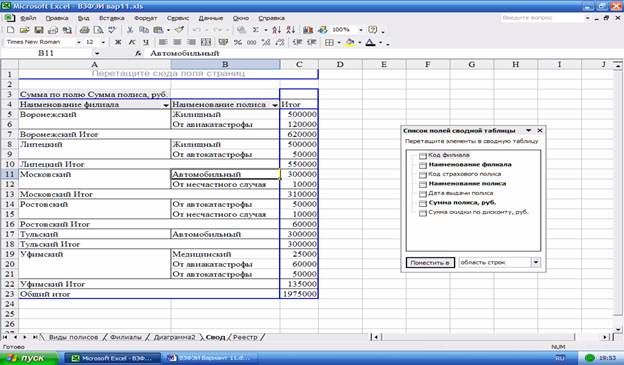Open the zoom 100% dropdown
Screen dimensions: 624x365
[x=361, y=30]
